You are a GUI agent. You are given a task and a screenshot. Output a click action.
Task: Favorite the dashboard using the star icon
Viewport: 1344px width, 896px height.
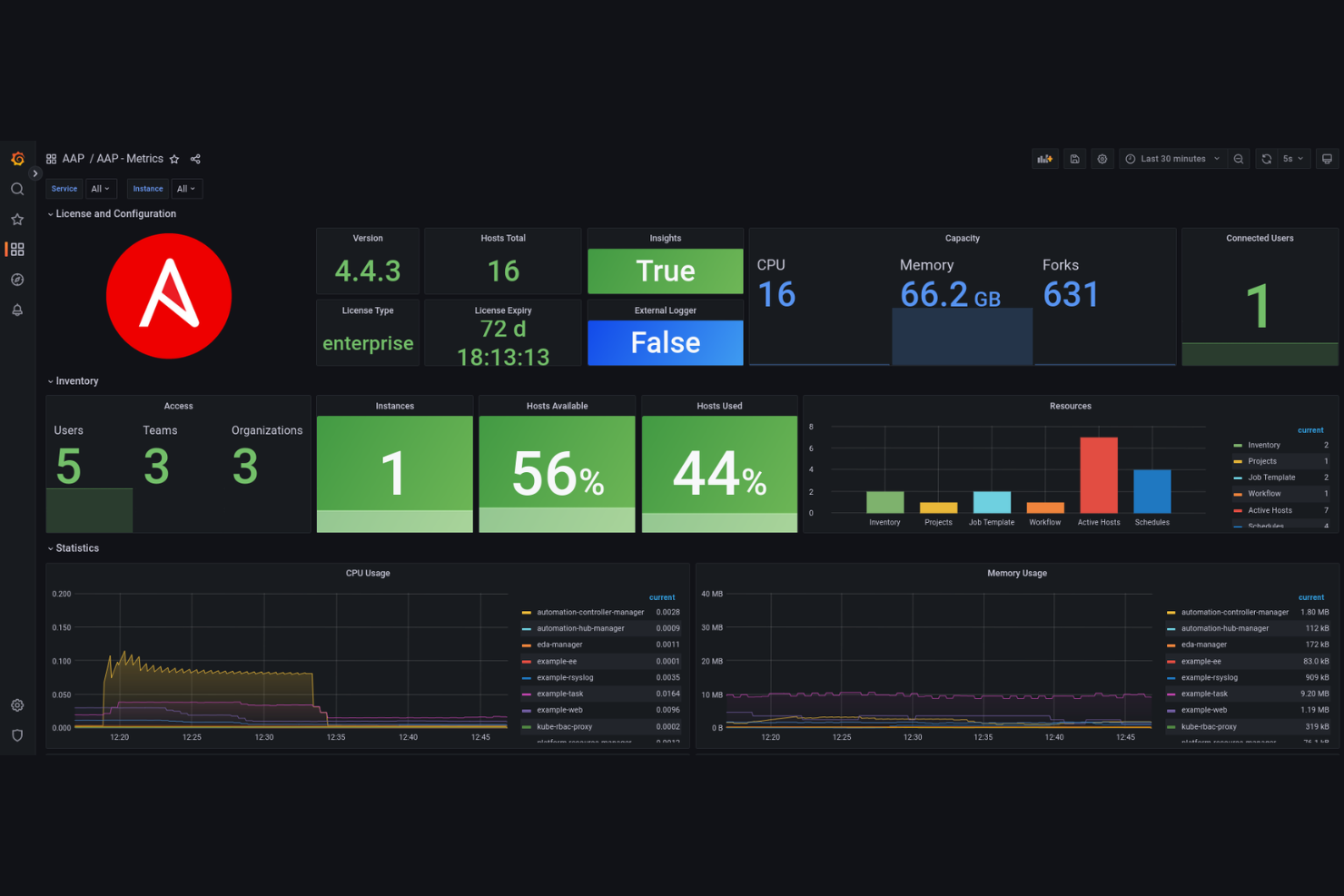point(173,159)
